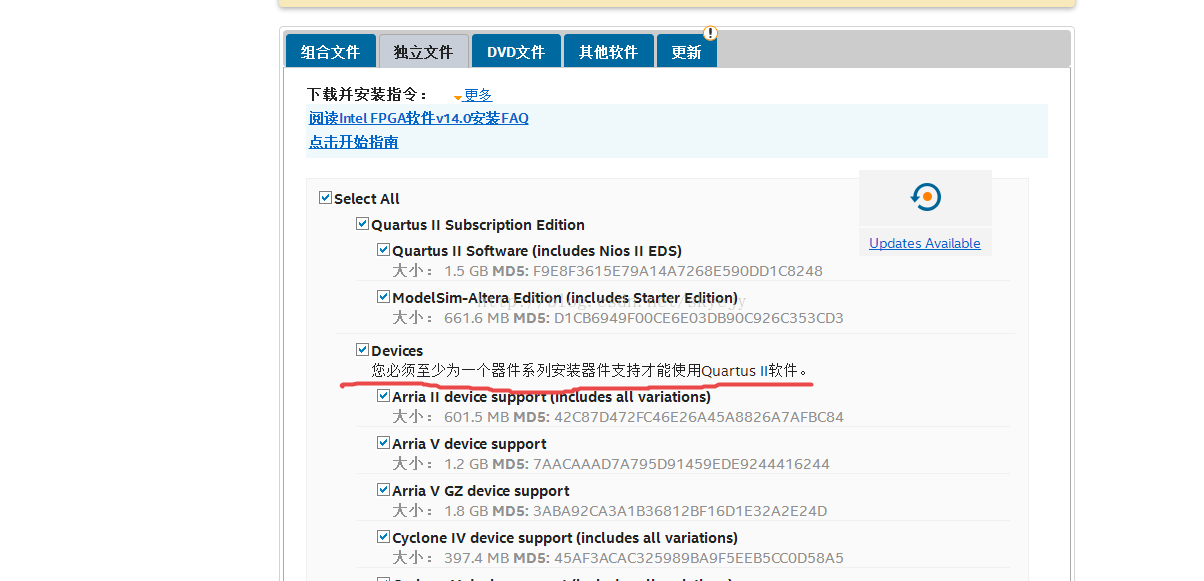Click the Updates Available link
1204x581 pixels.
(x=925, y=243)
